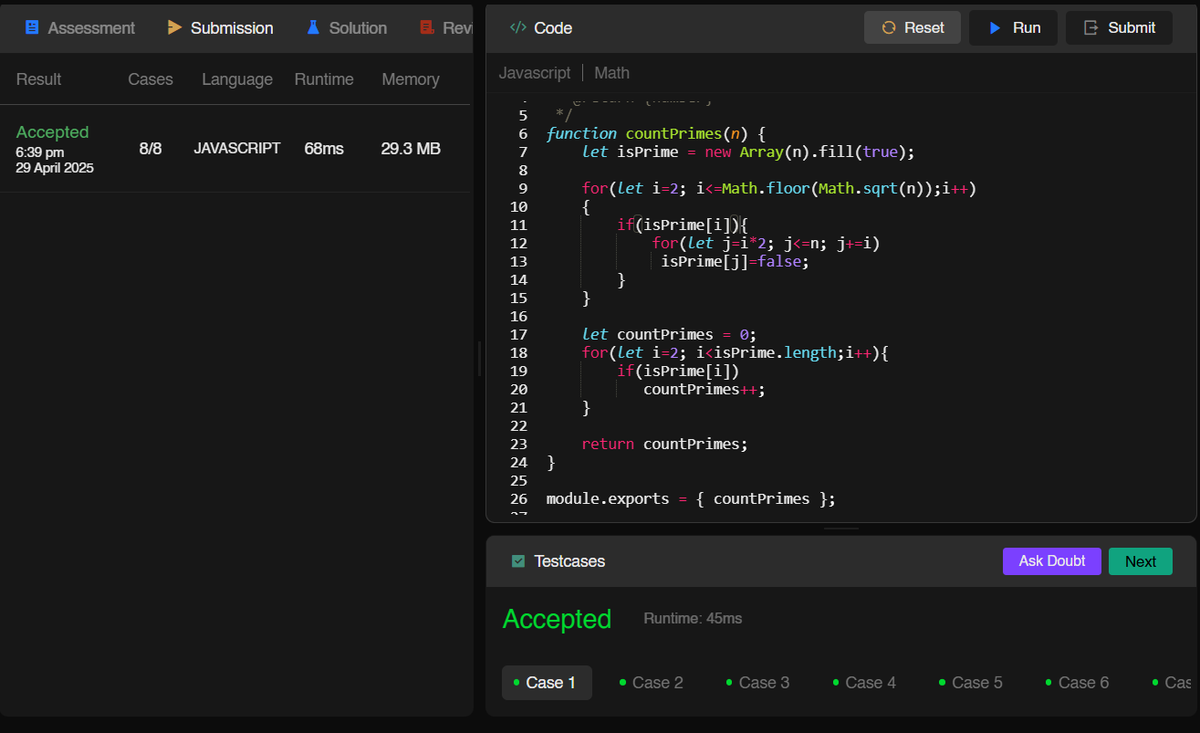Image resolution: width=1200 pixels, height=733 pixels.
Task: Select Case 5 testcase
Action: pyautogui.click(x=970, y=682)
